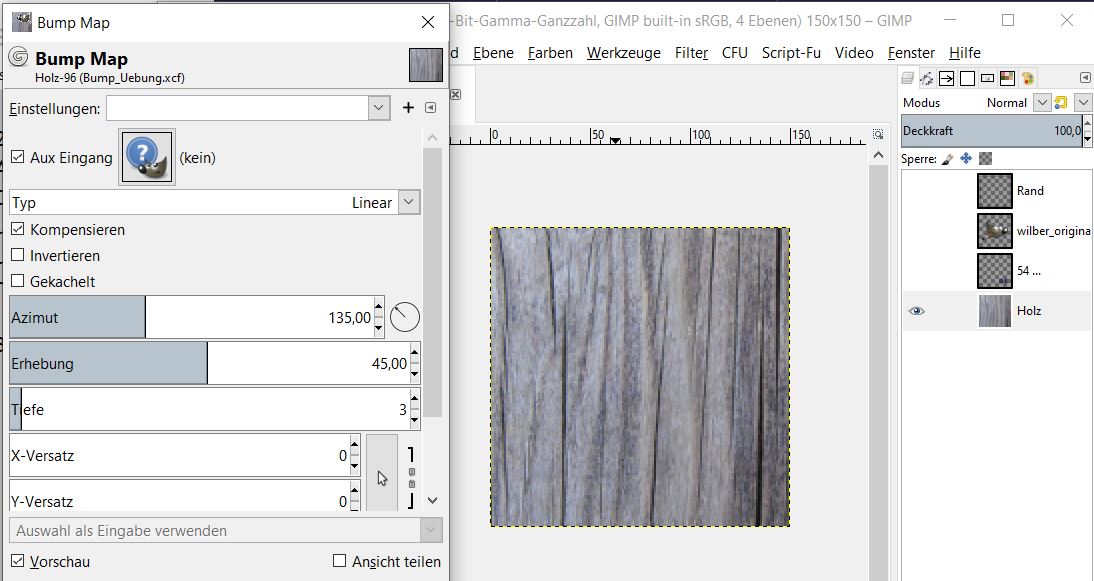Toggle the lock pixels brush icon

[948, 159]
